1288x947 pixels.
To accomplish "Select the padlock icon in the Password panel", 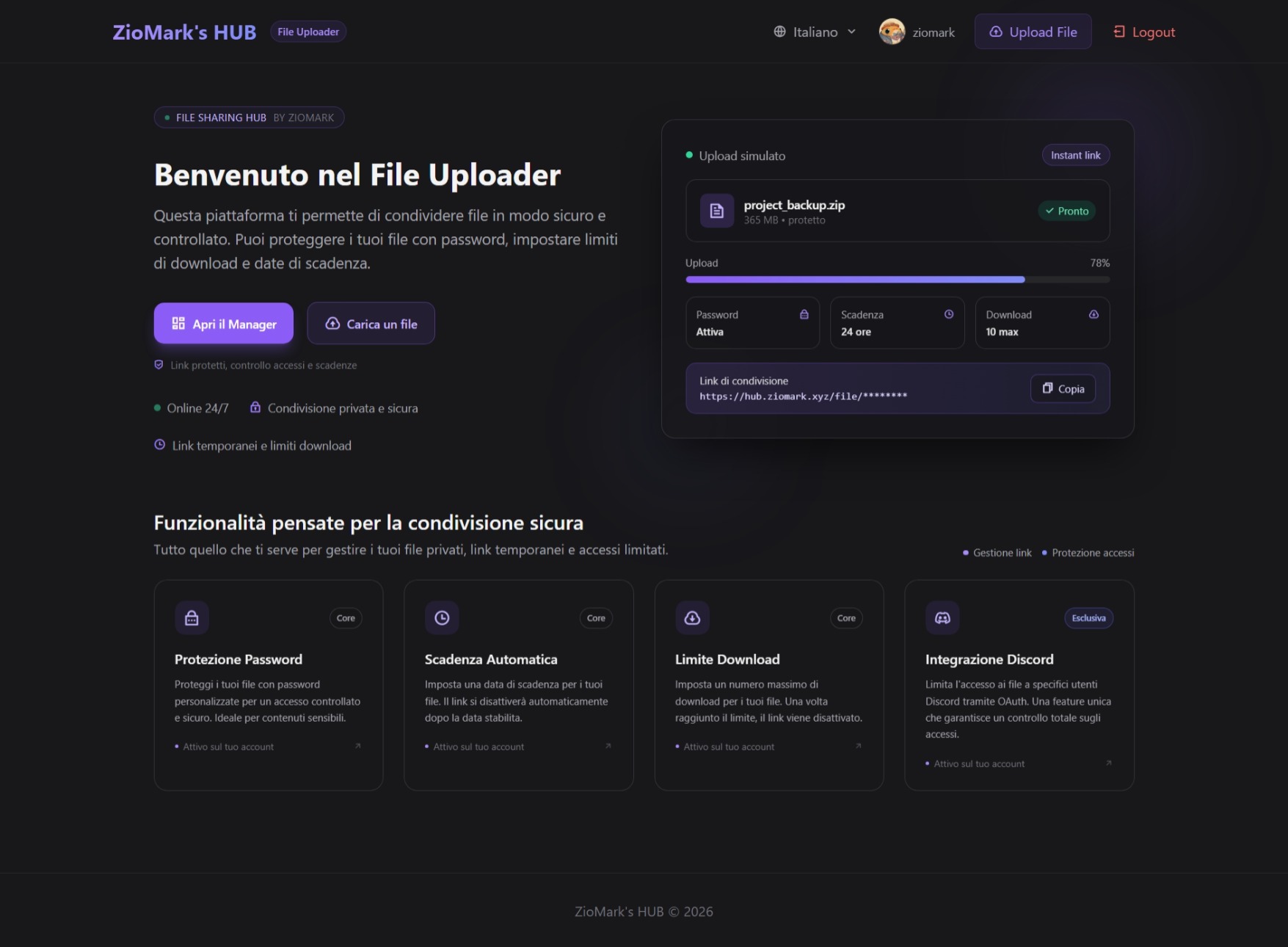I will point(804,313).
